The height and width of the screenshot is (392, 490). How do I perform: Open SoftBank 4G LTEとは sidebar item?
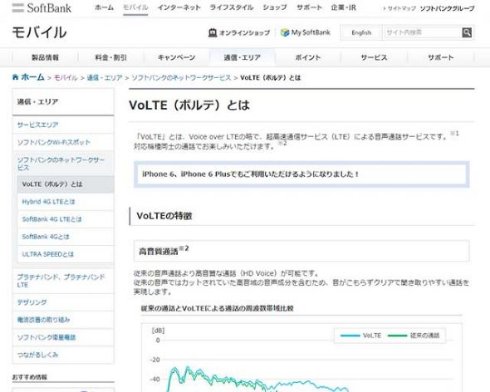coord(65,219)
